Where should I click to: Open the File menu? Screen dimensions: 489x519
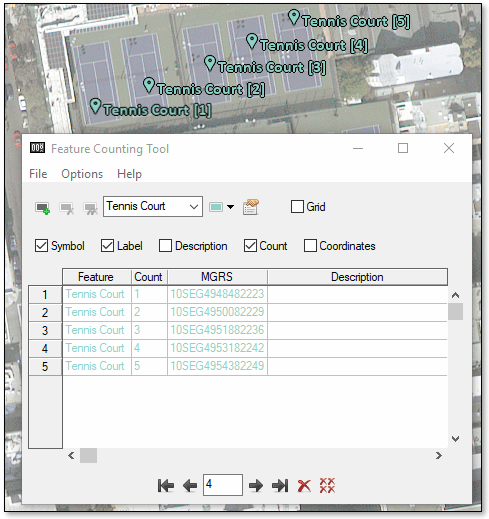point(38,174)
